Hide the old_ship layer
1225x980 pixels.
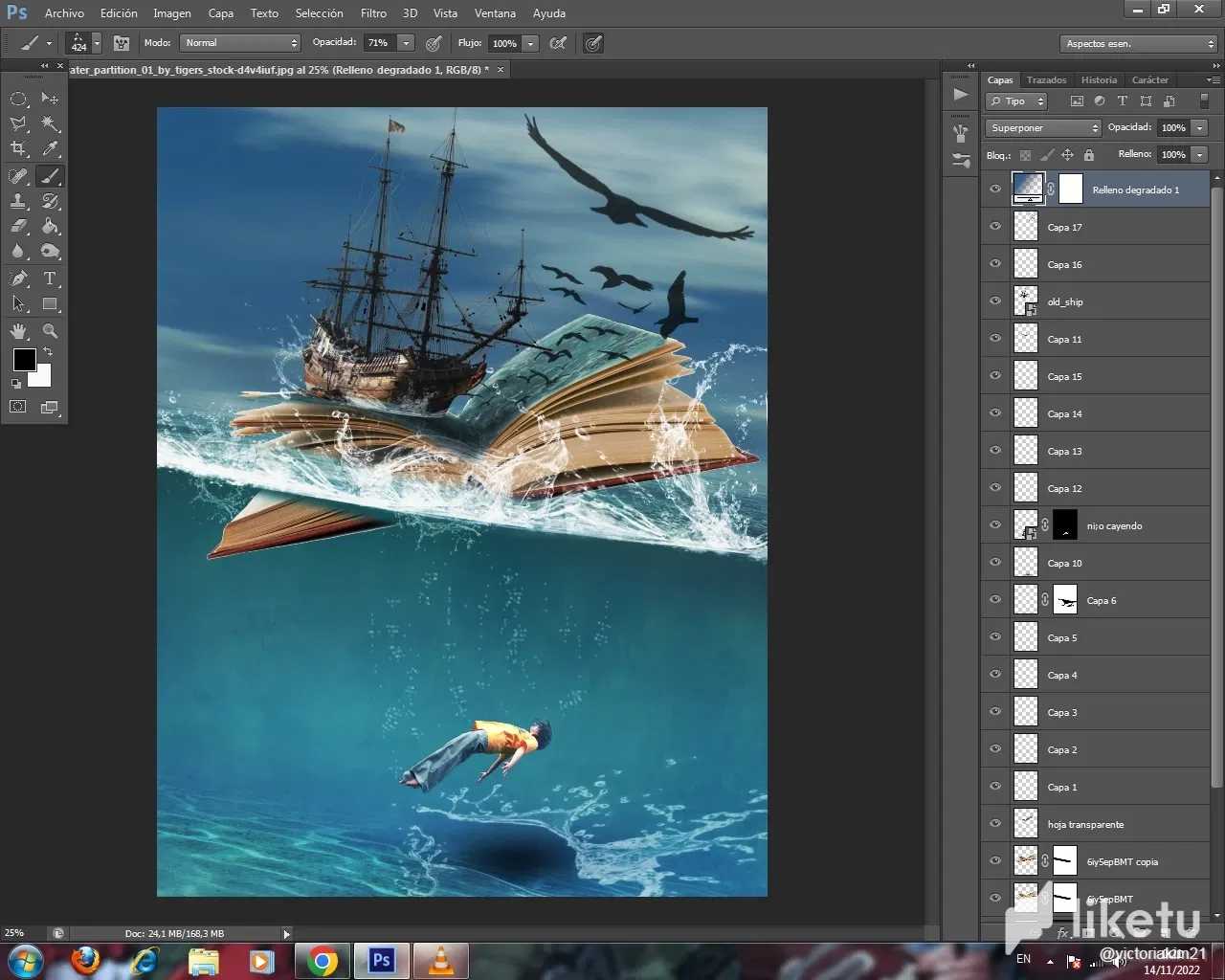coord(995,301)
